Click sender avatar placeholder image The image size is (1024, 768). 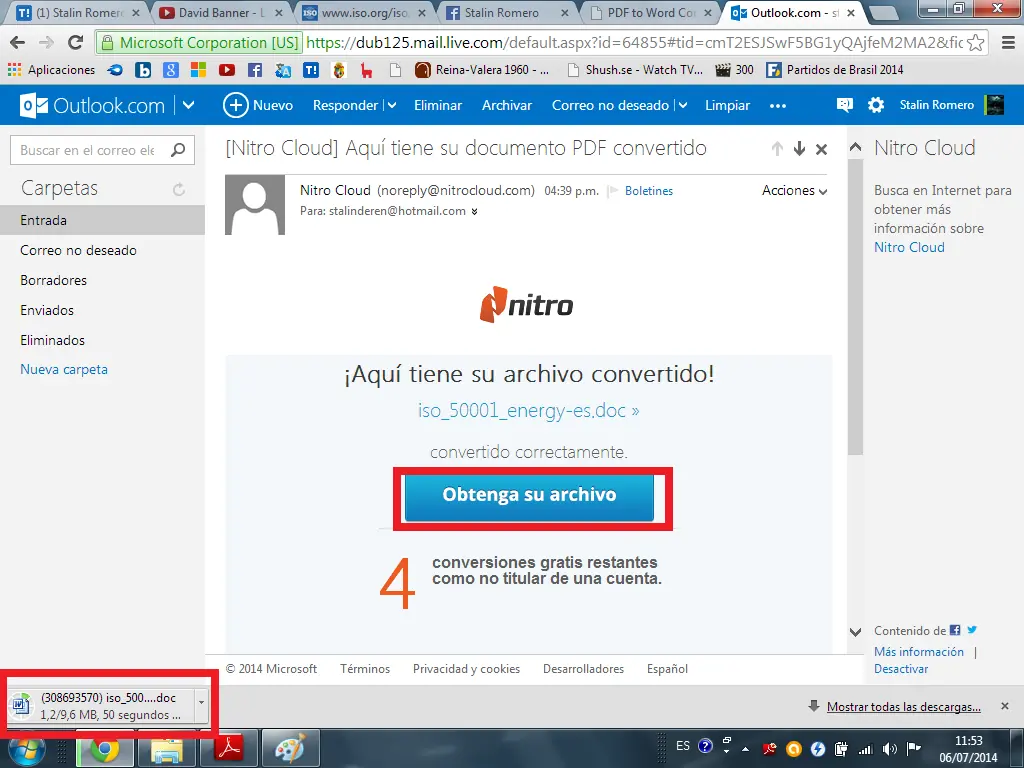[255, 205]
